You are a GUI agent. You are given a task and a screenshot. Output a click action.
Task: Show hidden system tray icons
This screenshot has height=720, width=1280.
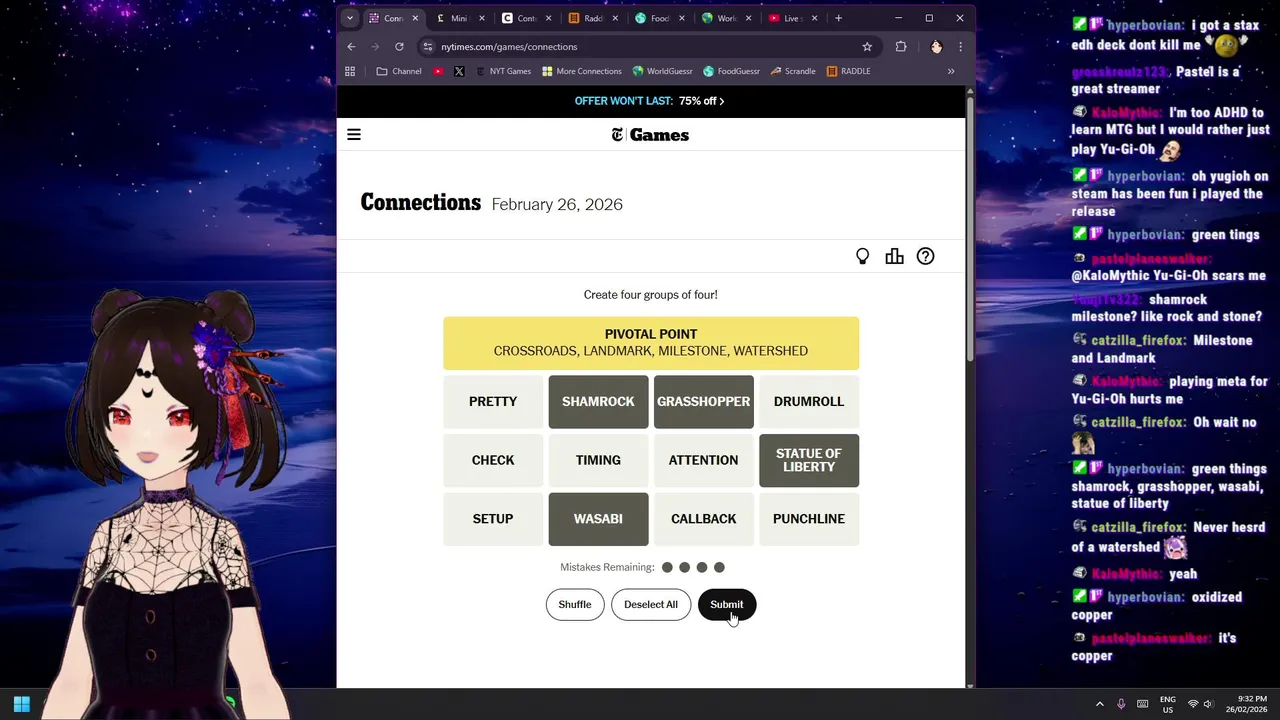[1099, 704]
